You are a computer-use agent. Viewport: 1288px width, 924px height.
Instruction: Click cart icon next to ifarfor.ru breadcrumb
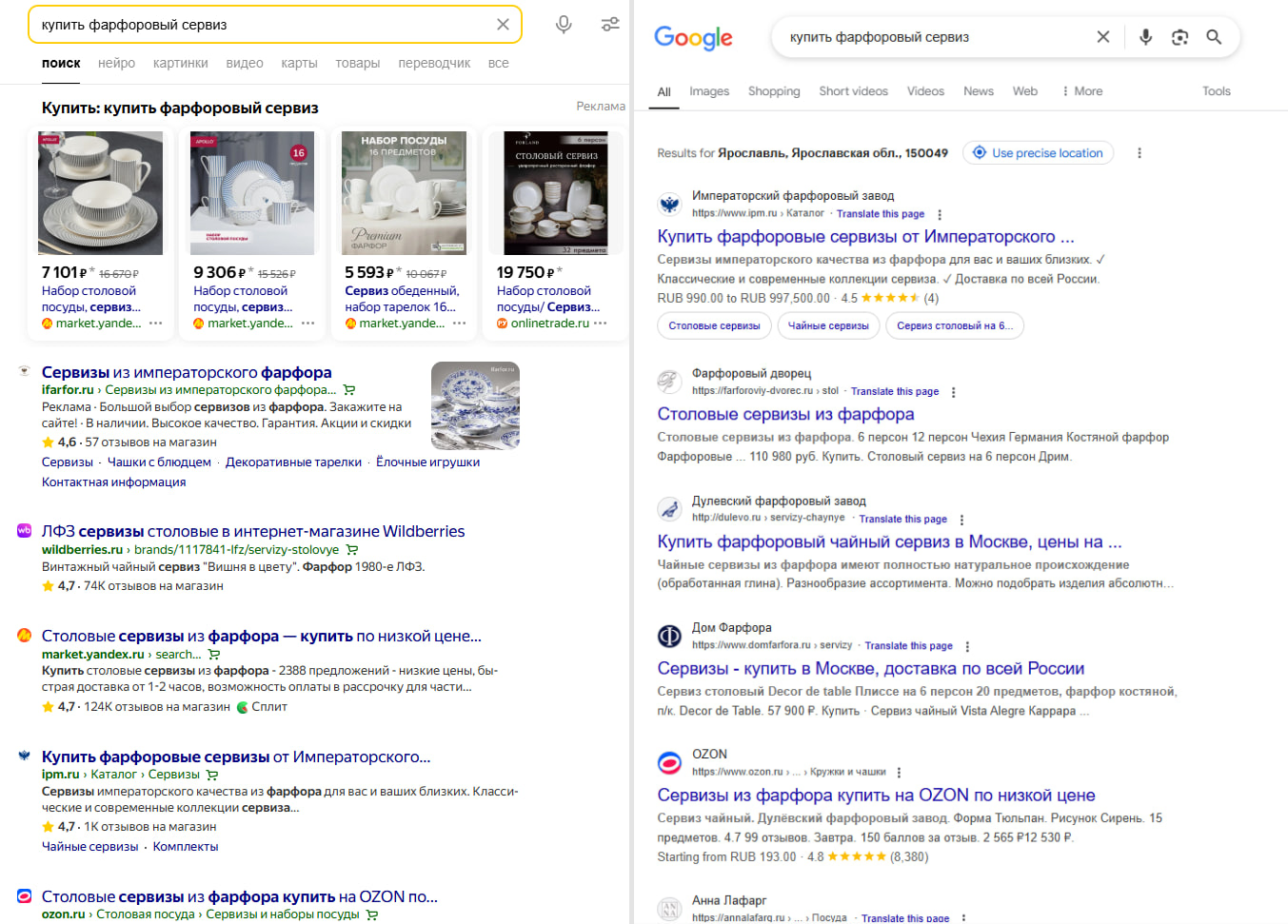click(349, 390)
